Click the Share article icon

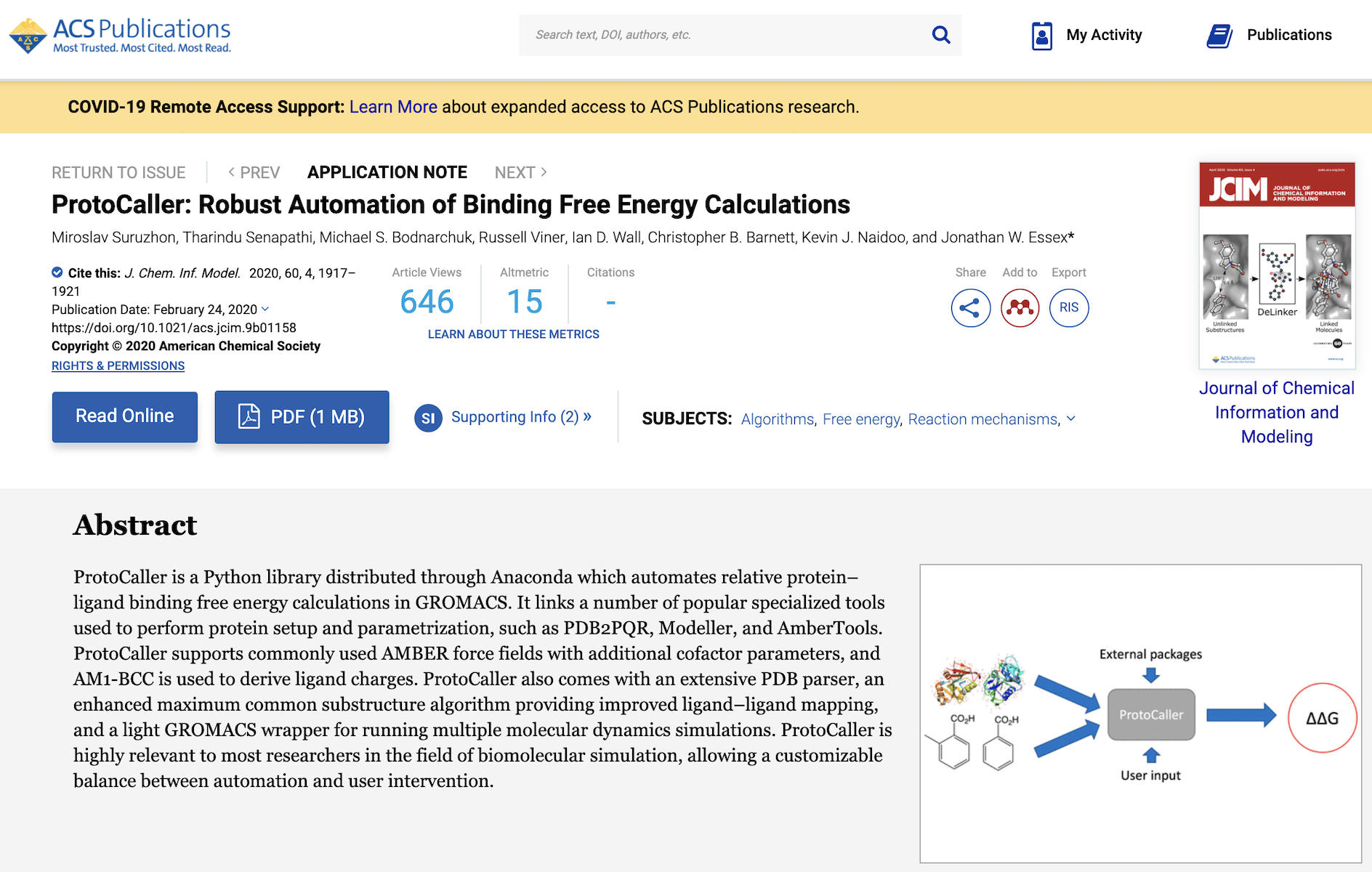click(970, 308)
